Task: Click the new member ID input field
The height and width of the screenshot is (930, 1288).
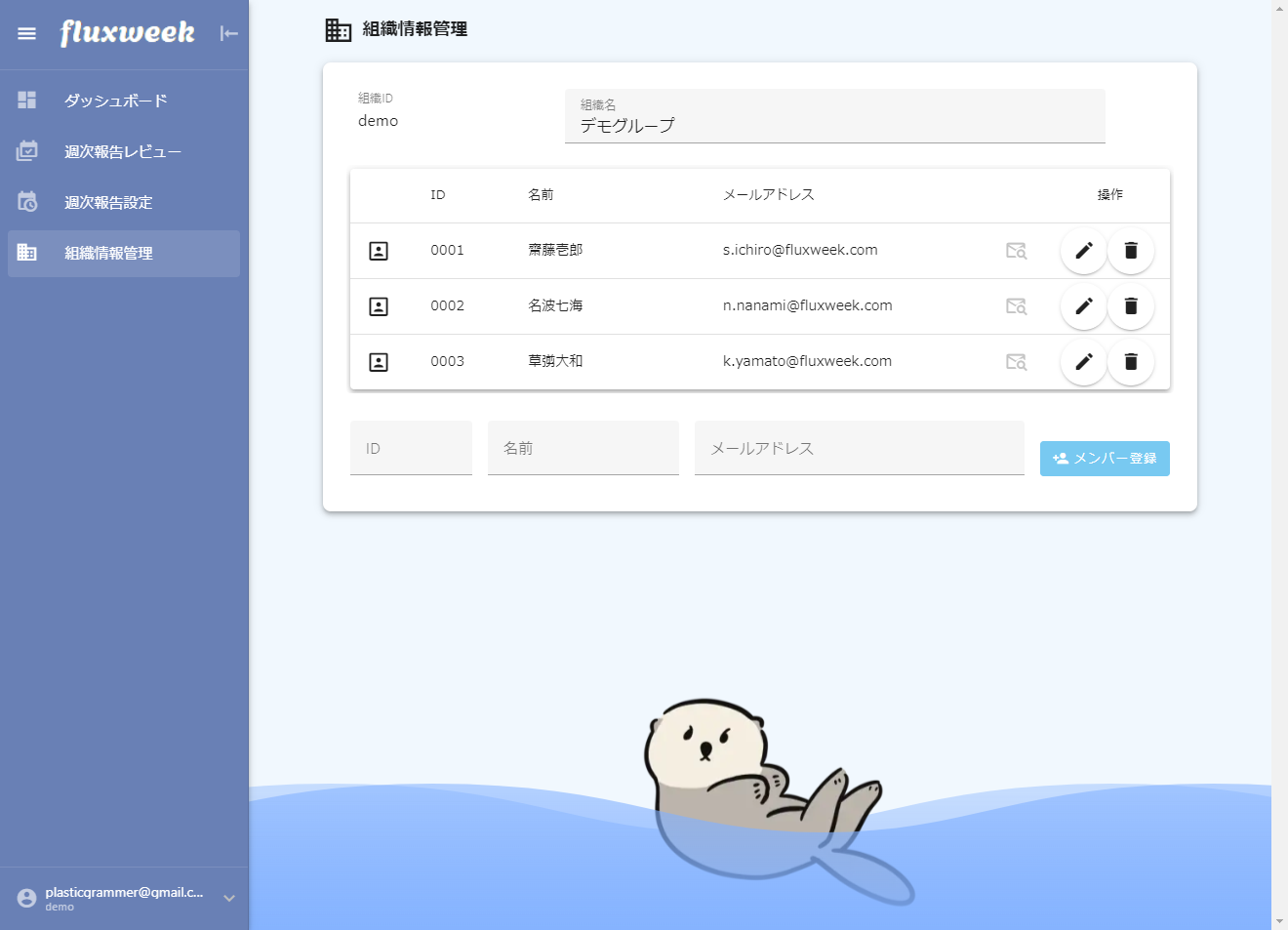Action: coord(411,448)
